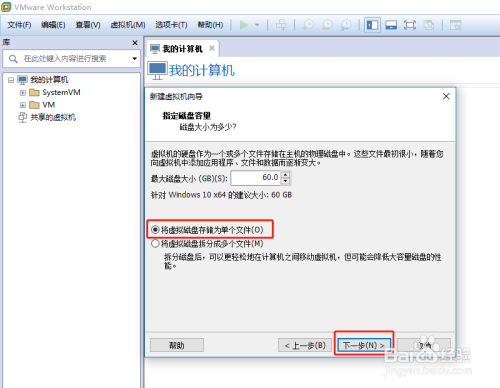500x388 pixels.
Task: Close the 新建虚拟机向导 dialog
Action: [446, 96]
